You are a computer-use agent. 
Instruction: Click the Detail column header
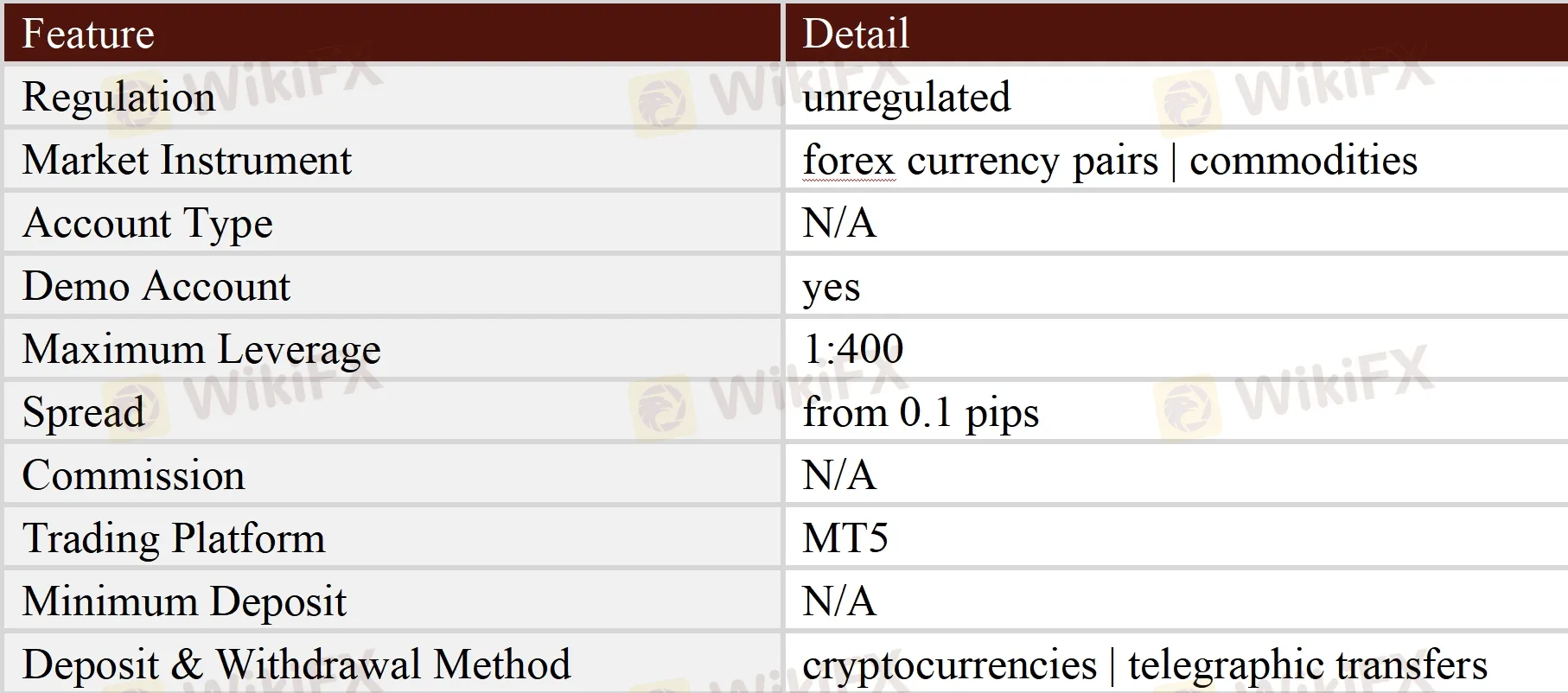(x=856, y=35)
